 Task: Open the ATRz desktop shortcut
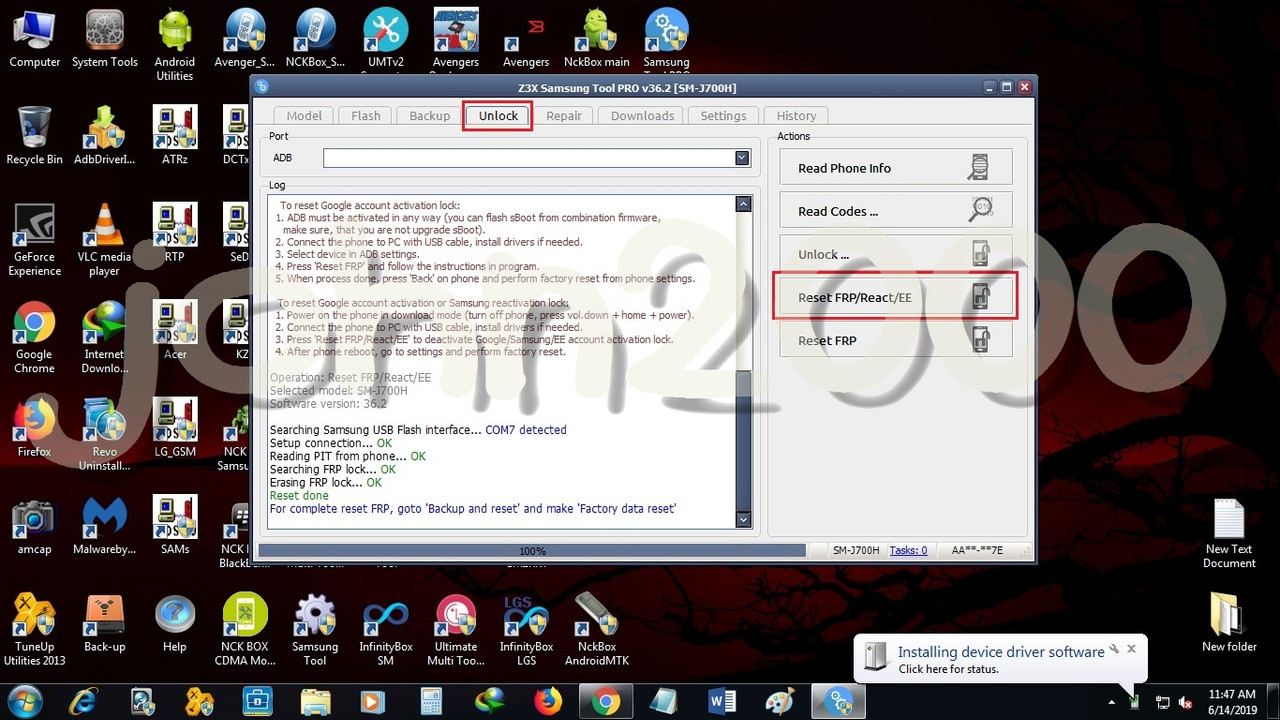[175, 136]
